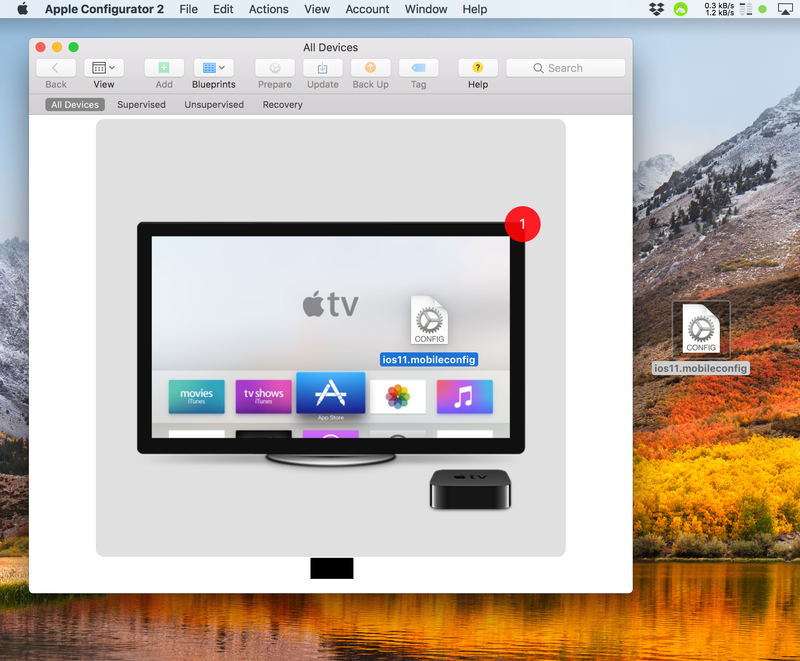Viewport: 800px width, 661px height.
Task: Open the View mode dropdown
Action: point(104,68)
